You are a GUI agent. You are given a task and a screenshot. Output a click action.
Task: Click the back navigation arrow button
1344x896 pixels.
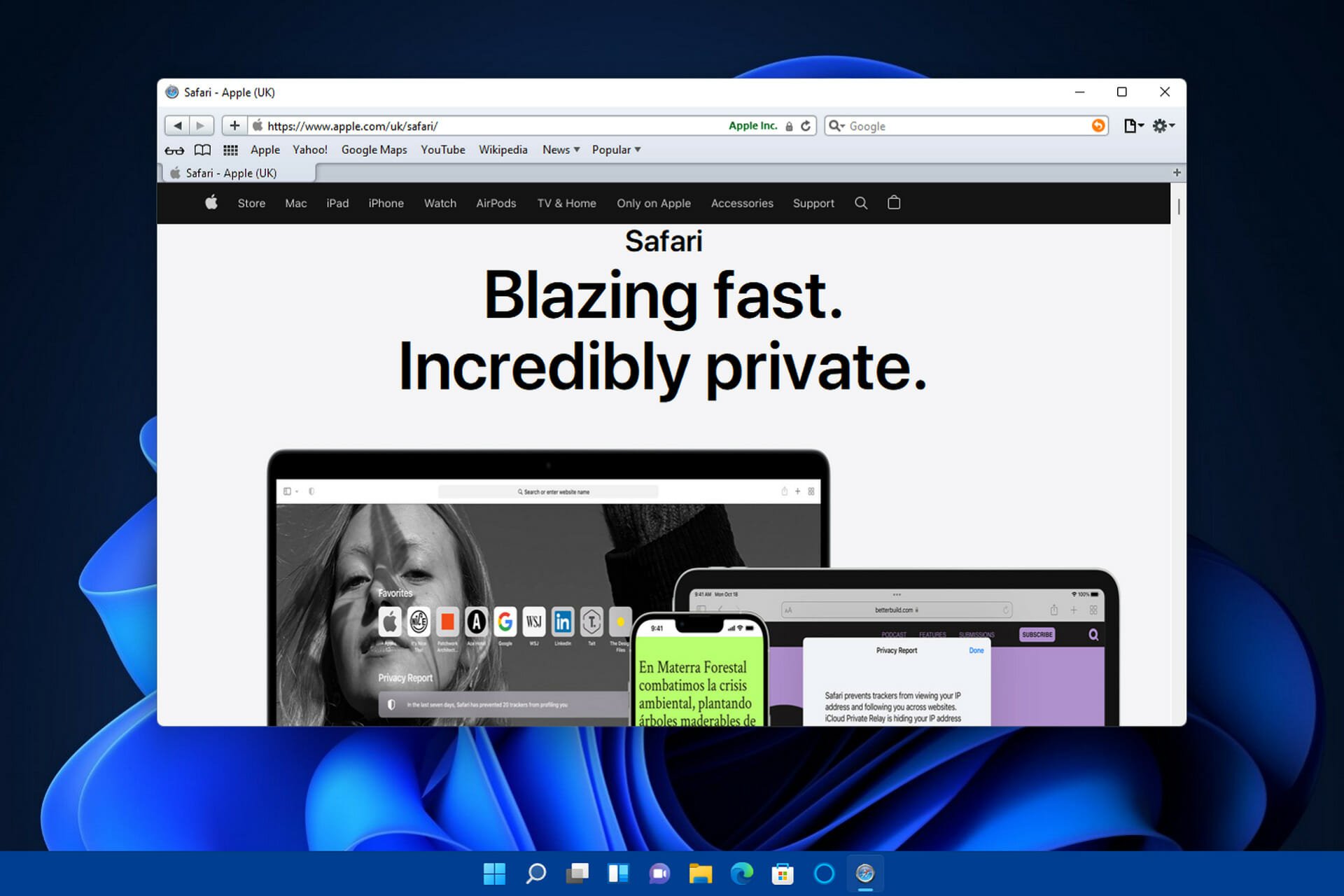(x=178, y=125)
